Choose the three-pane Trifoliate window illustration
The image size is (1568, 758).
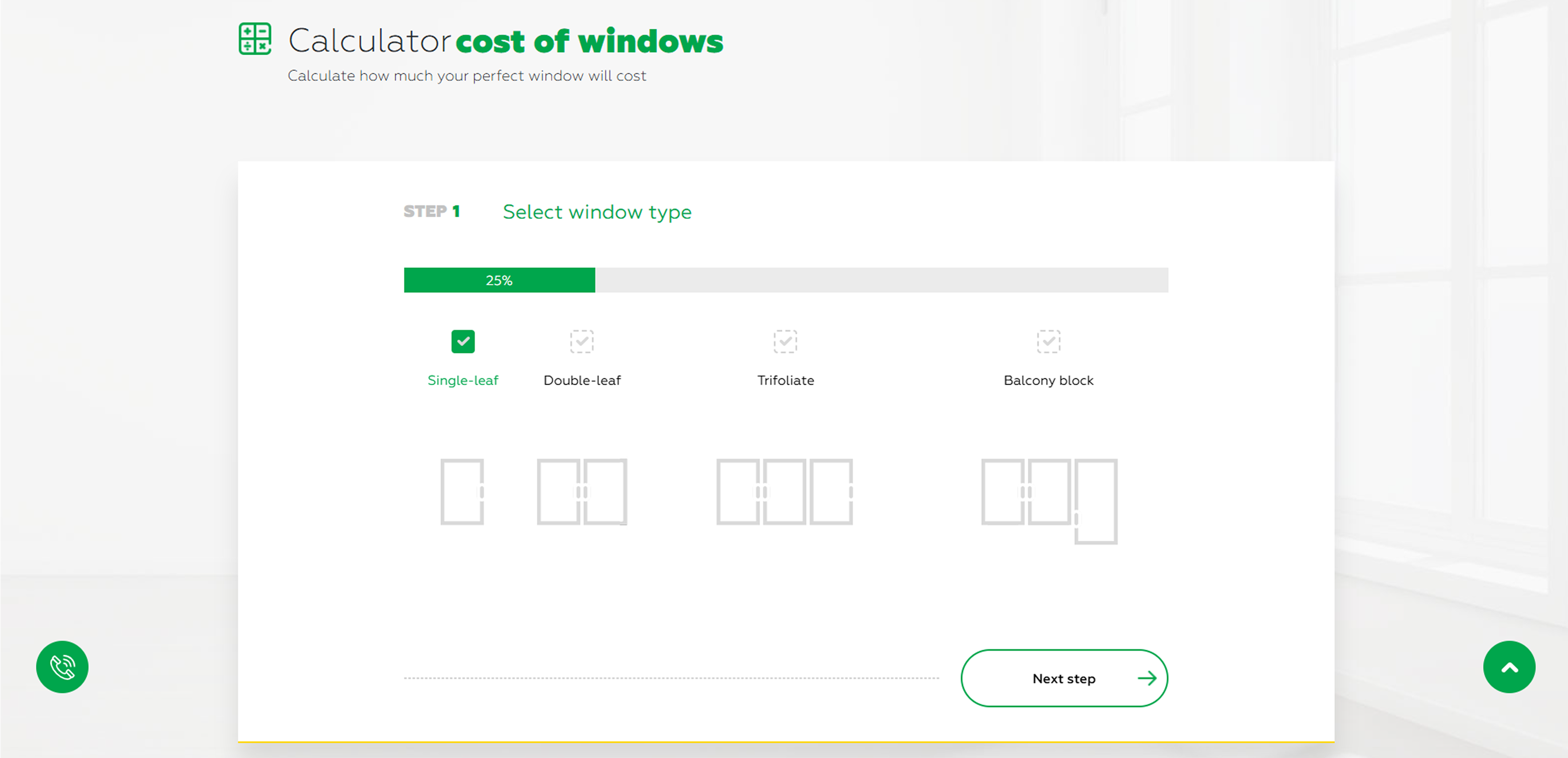coord(785,491)
